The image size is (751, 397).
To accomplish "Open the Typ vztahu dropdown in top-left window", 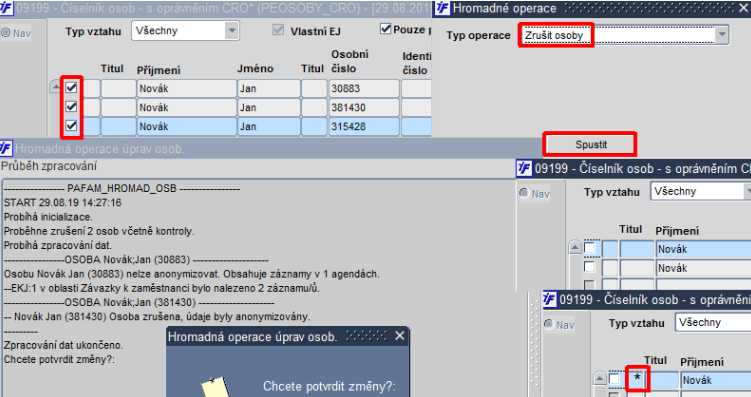I will pos(231,31).
